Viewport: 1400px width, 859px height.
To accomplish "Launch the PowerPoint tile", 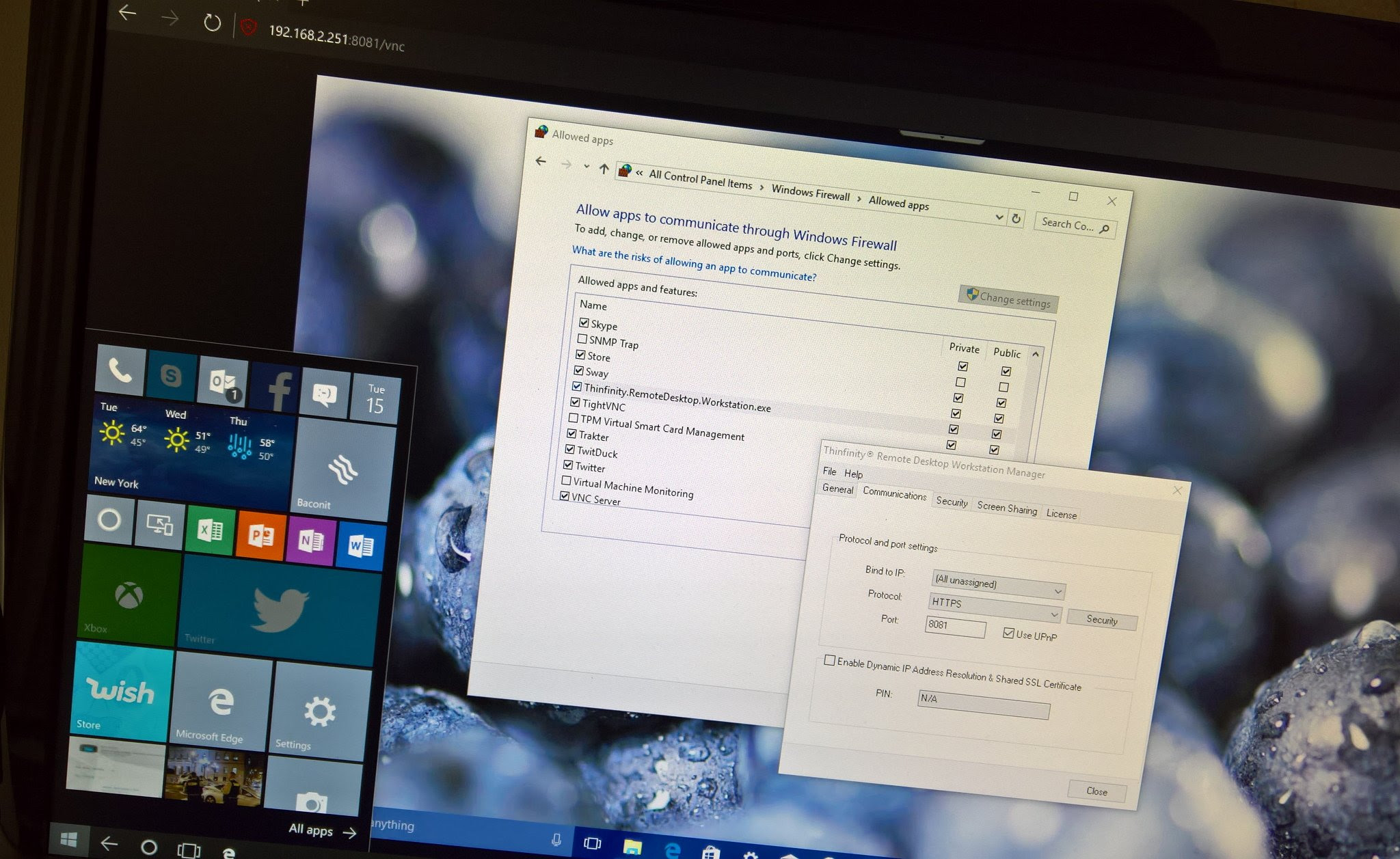I will coord(260,536).
